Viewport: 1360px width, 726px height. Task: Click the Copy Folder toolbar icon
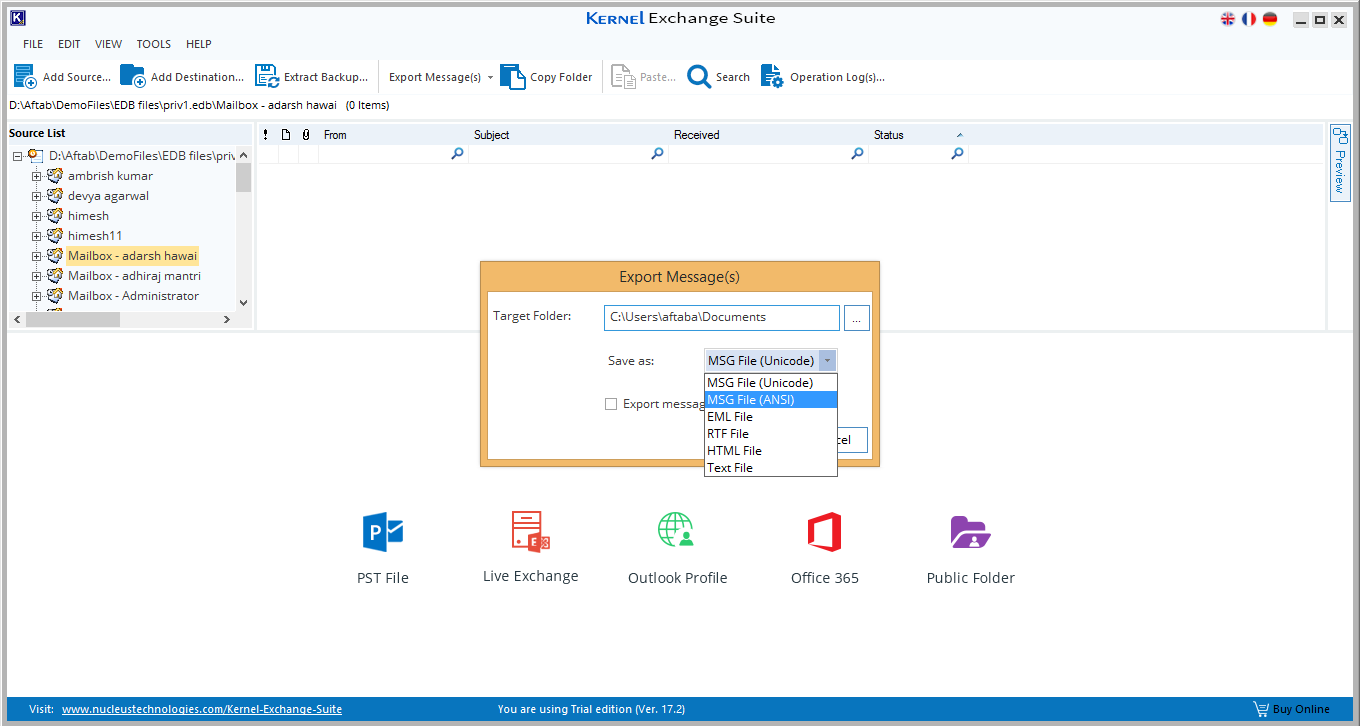(513, 77)
